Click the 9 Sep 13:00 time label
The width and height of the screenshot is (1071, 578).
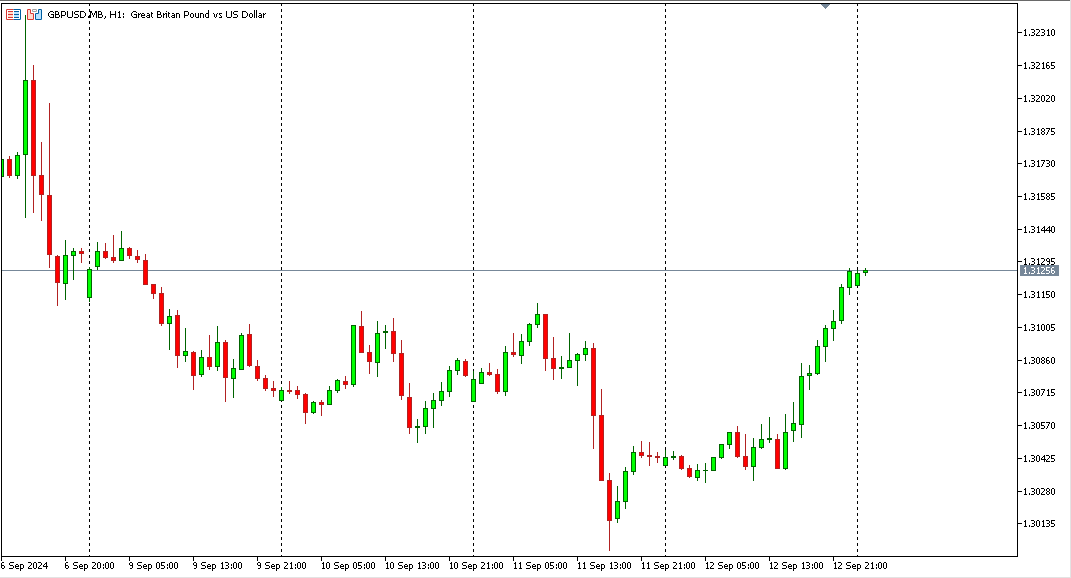pyautogui.click(x=217, y=566)
